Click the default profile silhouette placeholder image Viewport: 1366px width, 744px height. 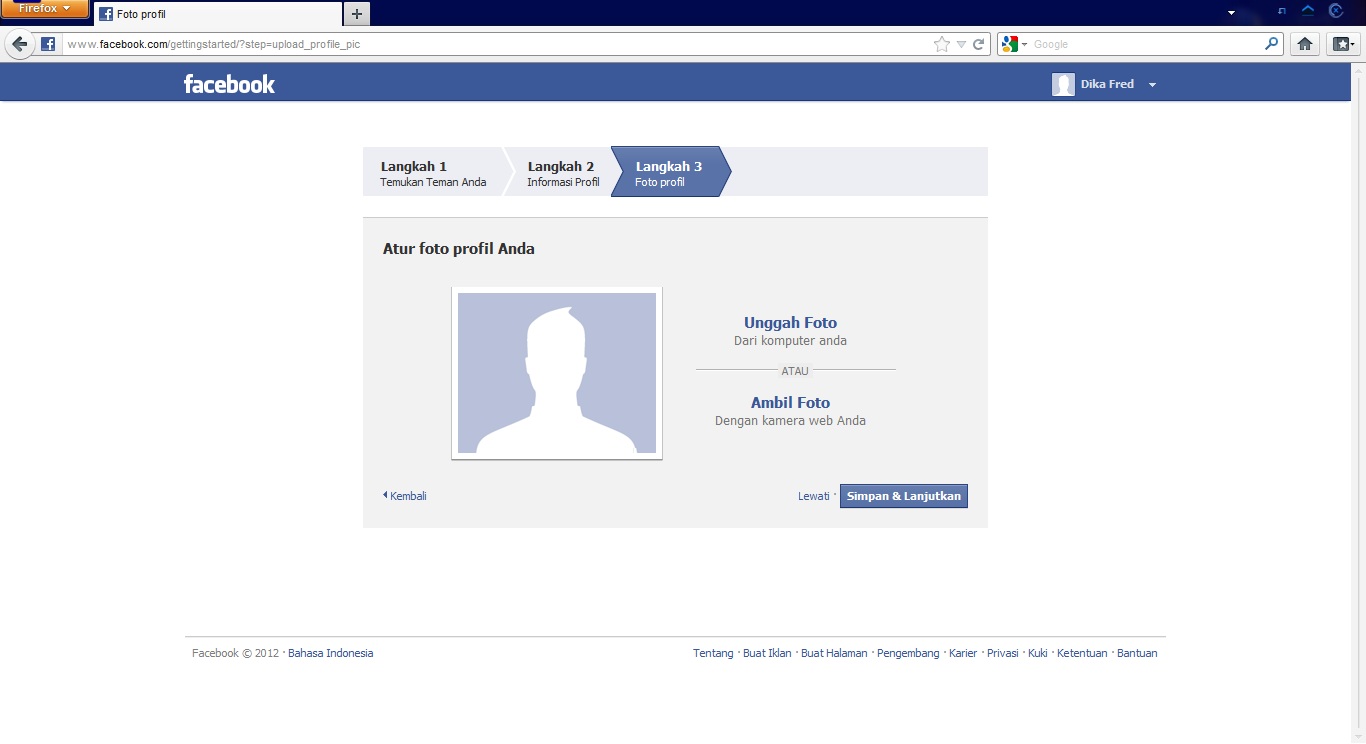(x=557, y=373)
